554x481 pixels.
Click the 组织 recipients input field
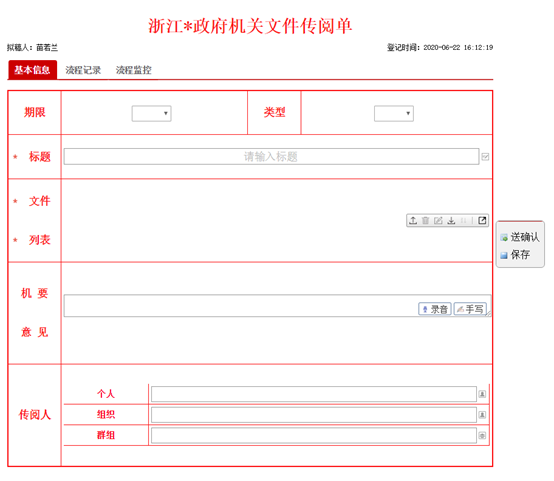(314, 415)
